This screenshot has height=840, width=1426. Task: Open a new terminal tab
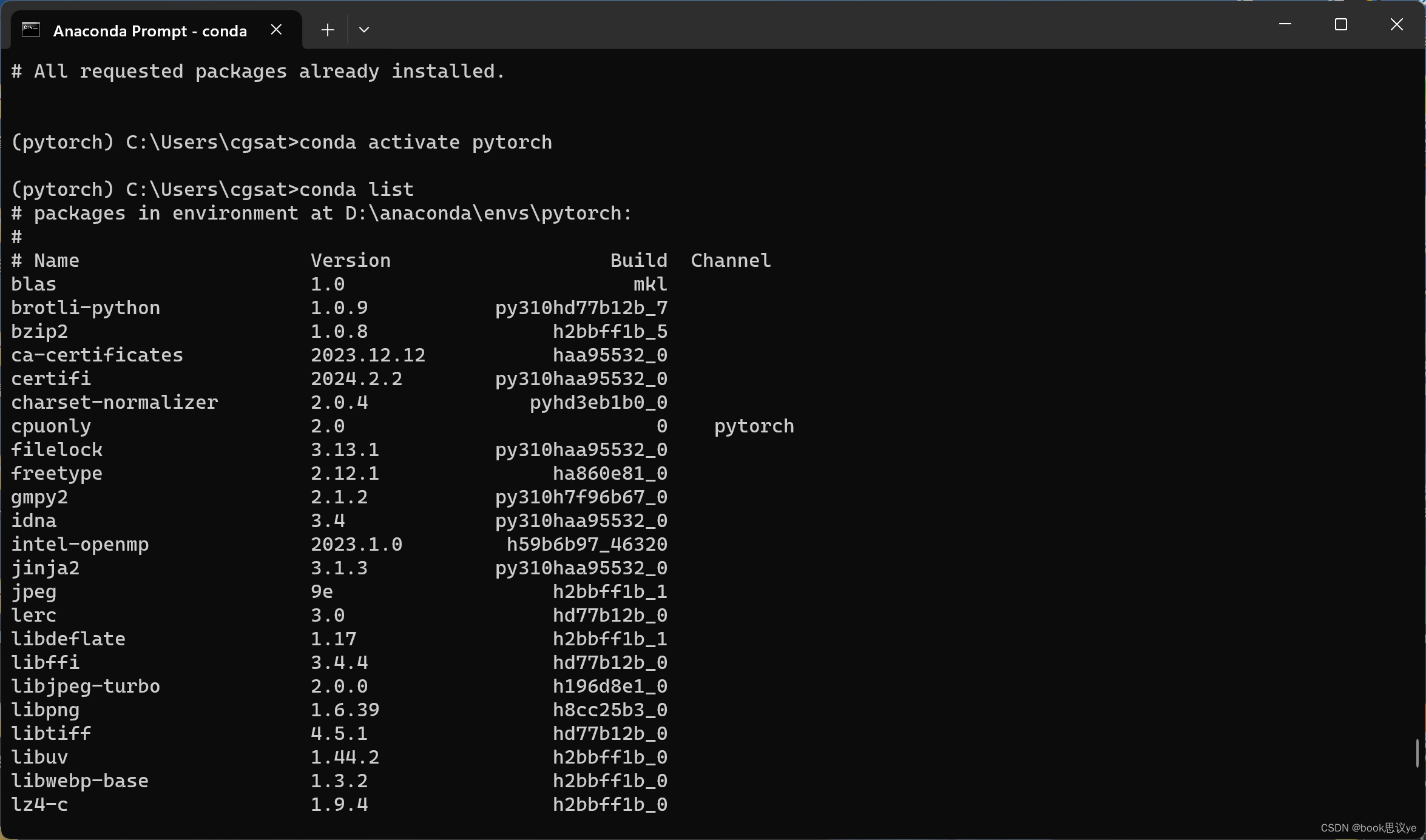coord(326,29)
